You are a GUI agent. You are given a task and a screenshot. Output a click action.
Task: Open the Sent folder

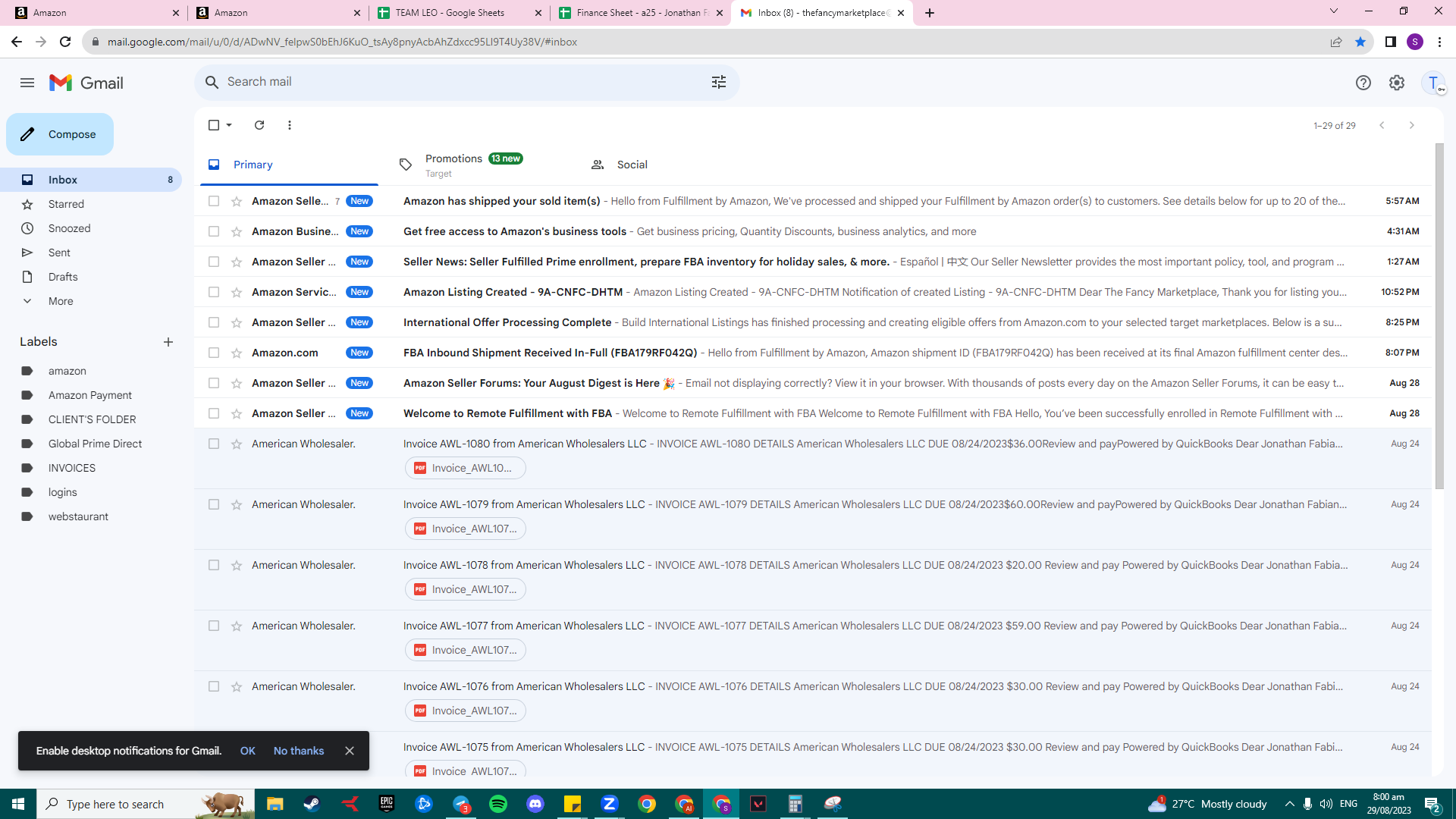pos(91,253)
